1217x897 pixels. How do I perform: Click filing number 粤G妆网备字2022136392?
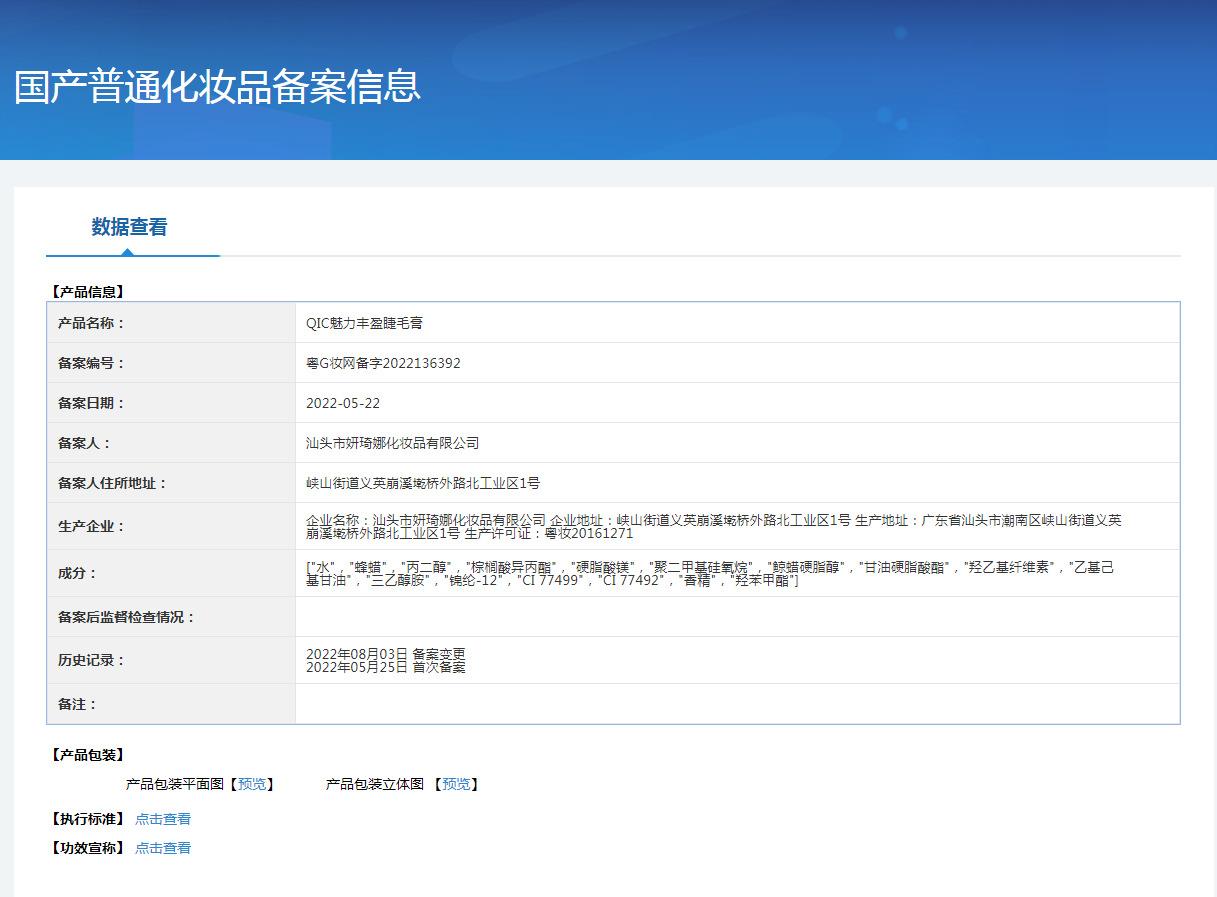(x=383, y=363)
